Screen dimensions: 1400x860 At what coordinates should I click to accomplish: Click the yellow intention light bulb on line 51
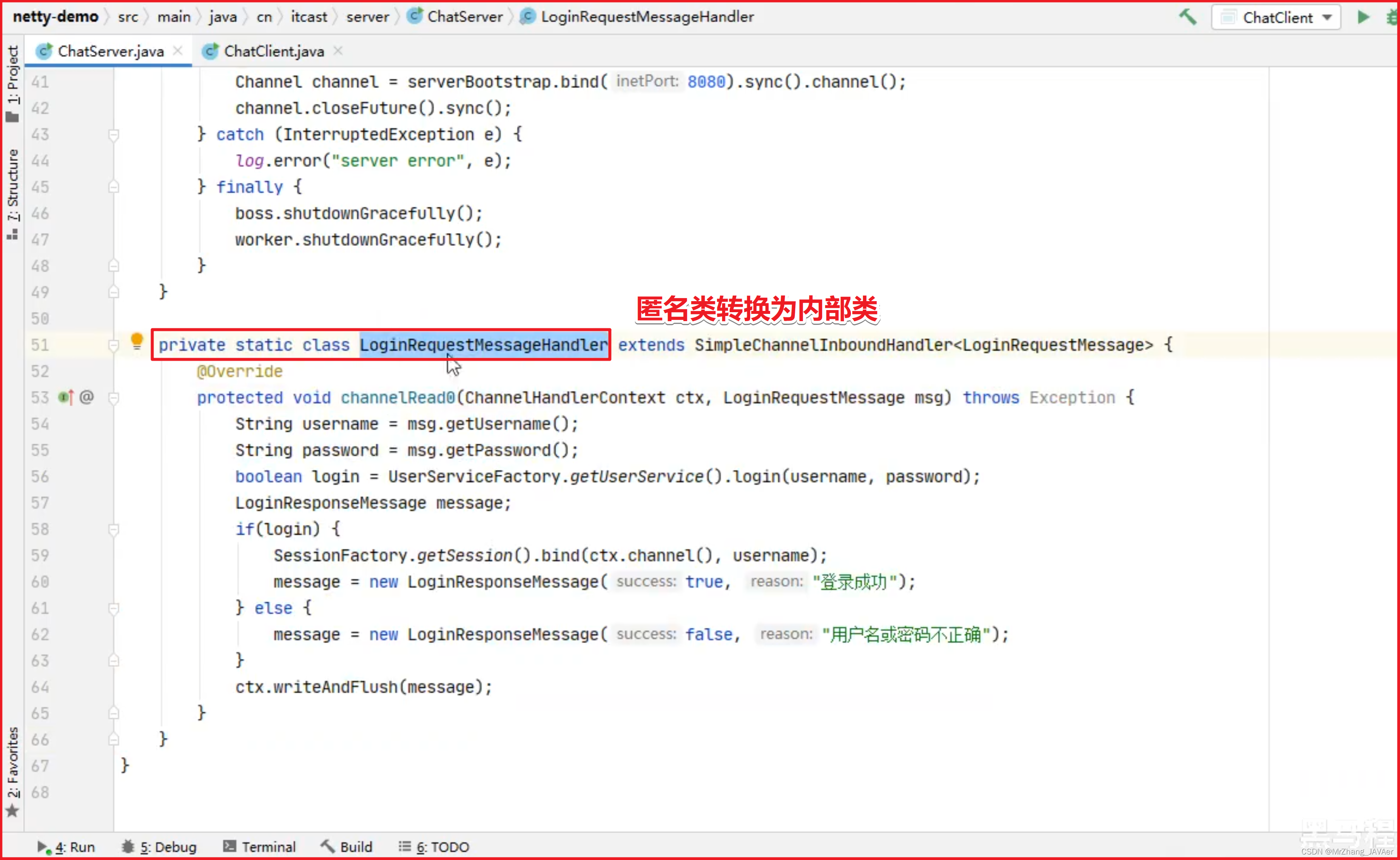point(137,341)
